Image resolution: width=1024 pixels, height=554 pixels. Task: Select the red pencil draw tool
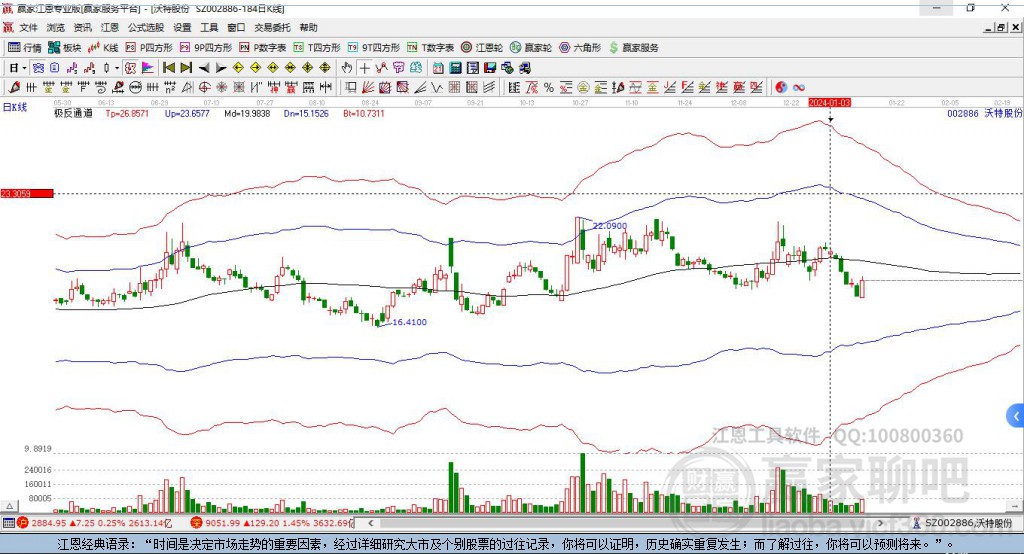click(x=14, y=87)
